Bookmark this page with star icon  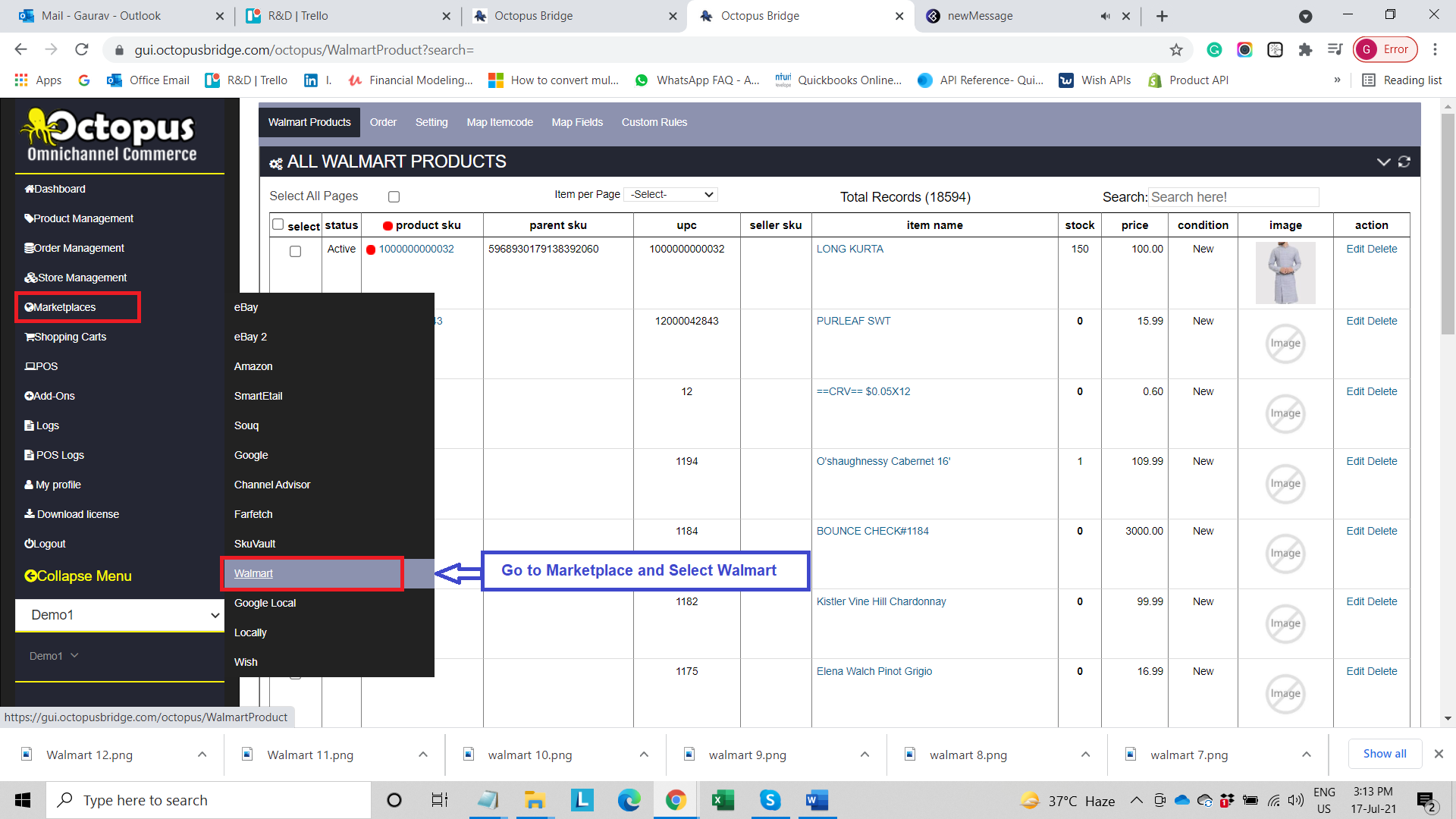[1176, 49]
